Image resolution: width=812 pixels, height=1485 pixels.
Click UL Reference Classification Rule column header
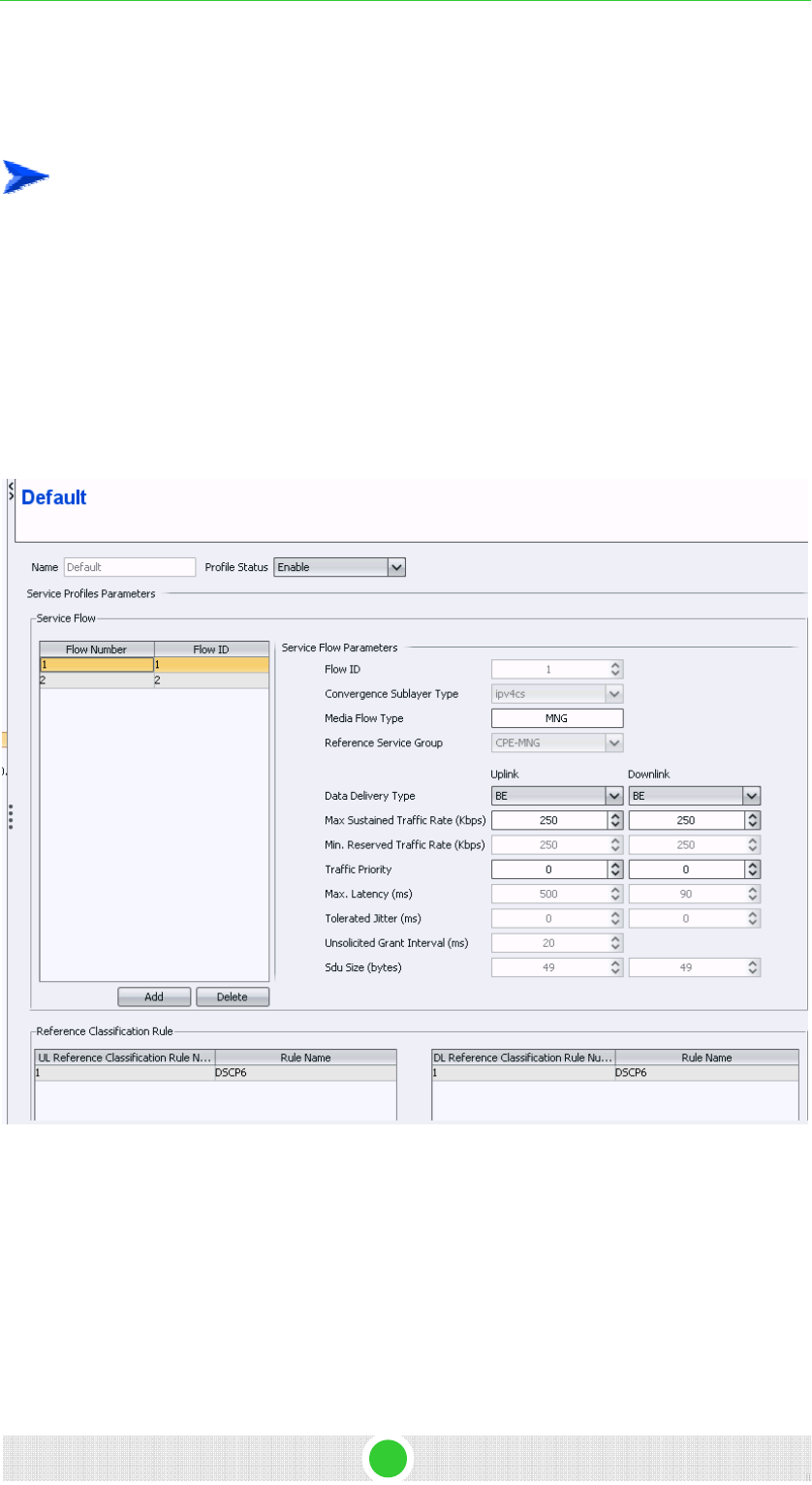tap(125, 1058)
